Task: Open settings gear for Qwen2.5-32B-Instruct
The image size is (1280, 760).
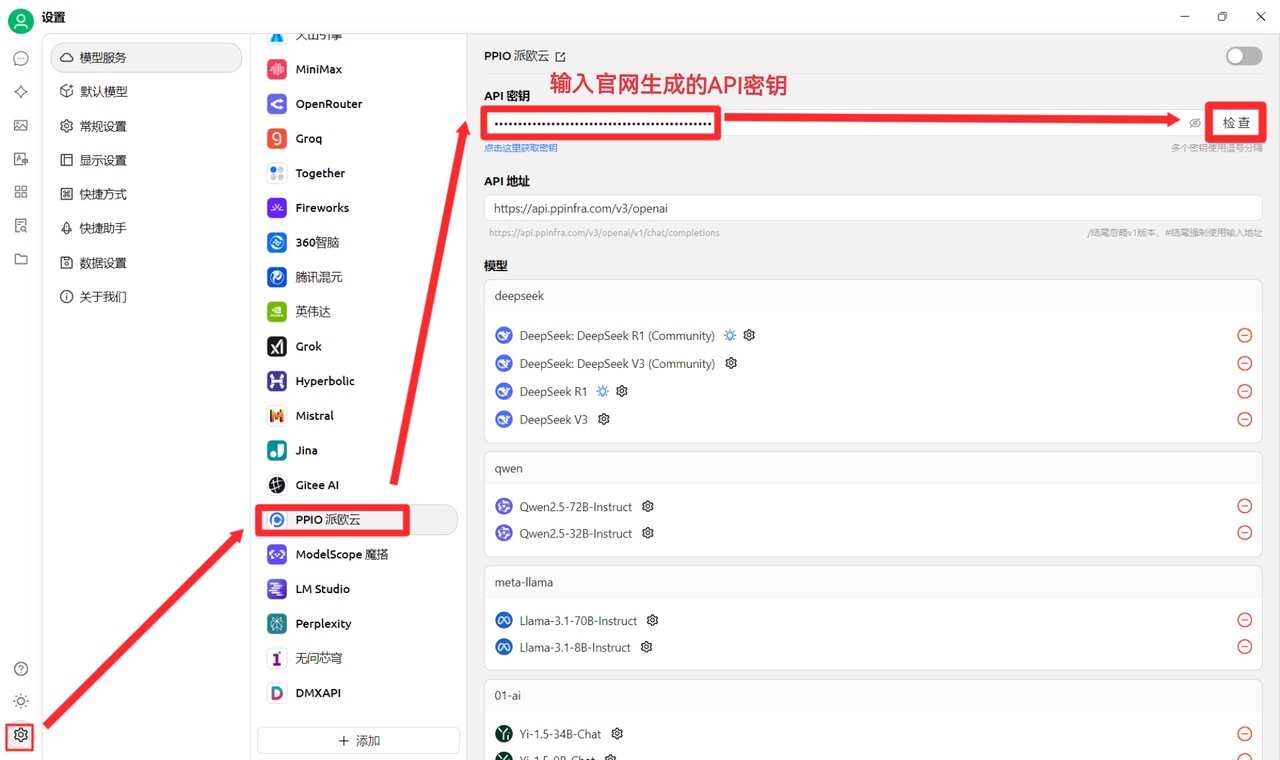Action: 648,533
